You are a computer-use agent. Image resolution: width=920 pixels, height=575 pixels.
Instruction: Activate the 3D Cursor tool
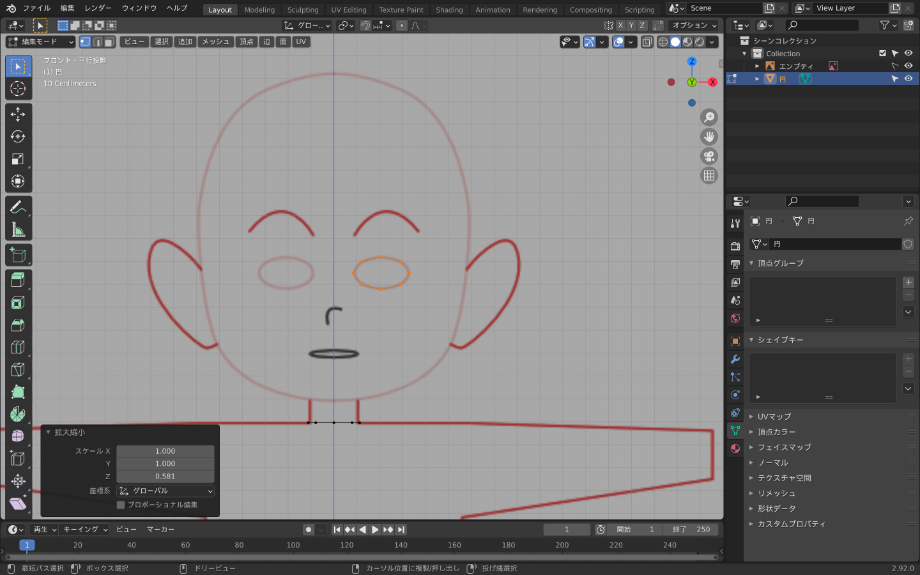18,89
